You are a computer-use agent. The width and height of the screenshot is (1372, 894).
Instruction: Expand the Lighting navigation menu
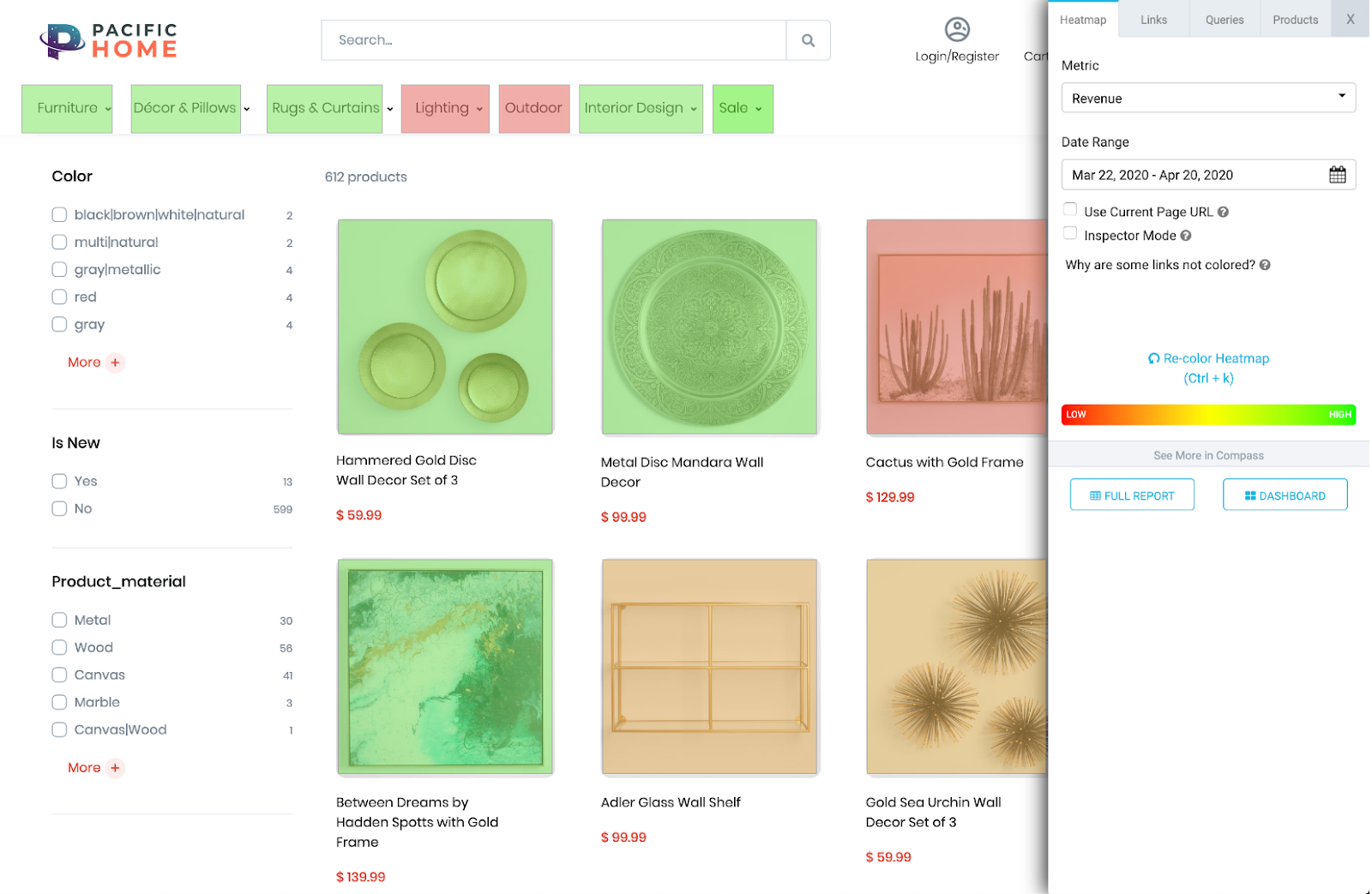point(445,108)
